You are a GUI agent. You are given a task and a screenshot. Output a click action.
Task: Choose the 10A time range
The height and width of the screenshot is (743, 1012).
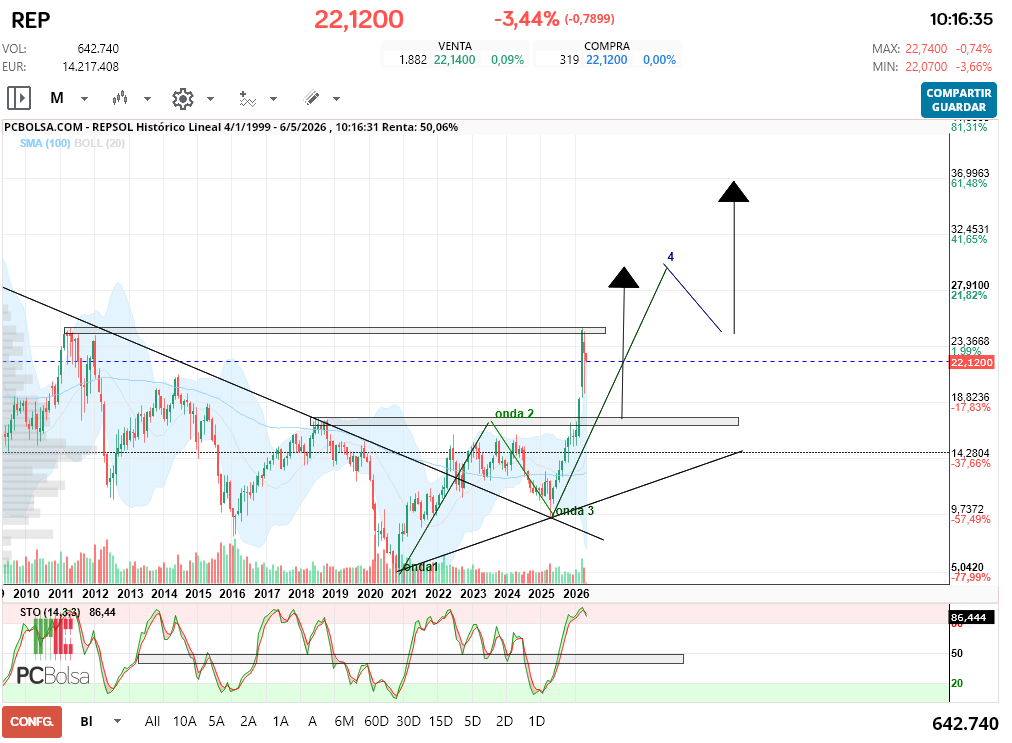click(x=185, y=721)
